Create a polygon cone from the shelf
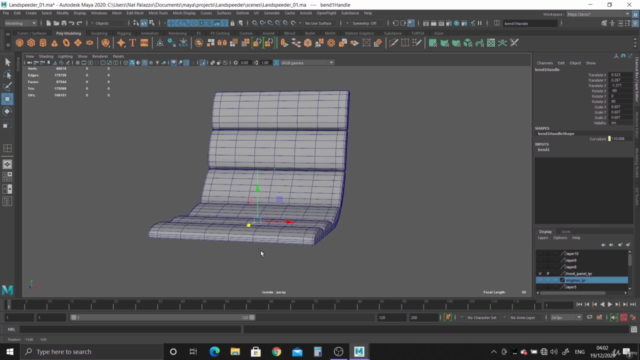The width and height of the screenshot is (640, 360). click(54, 43)
